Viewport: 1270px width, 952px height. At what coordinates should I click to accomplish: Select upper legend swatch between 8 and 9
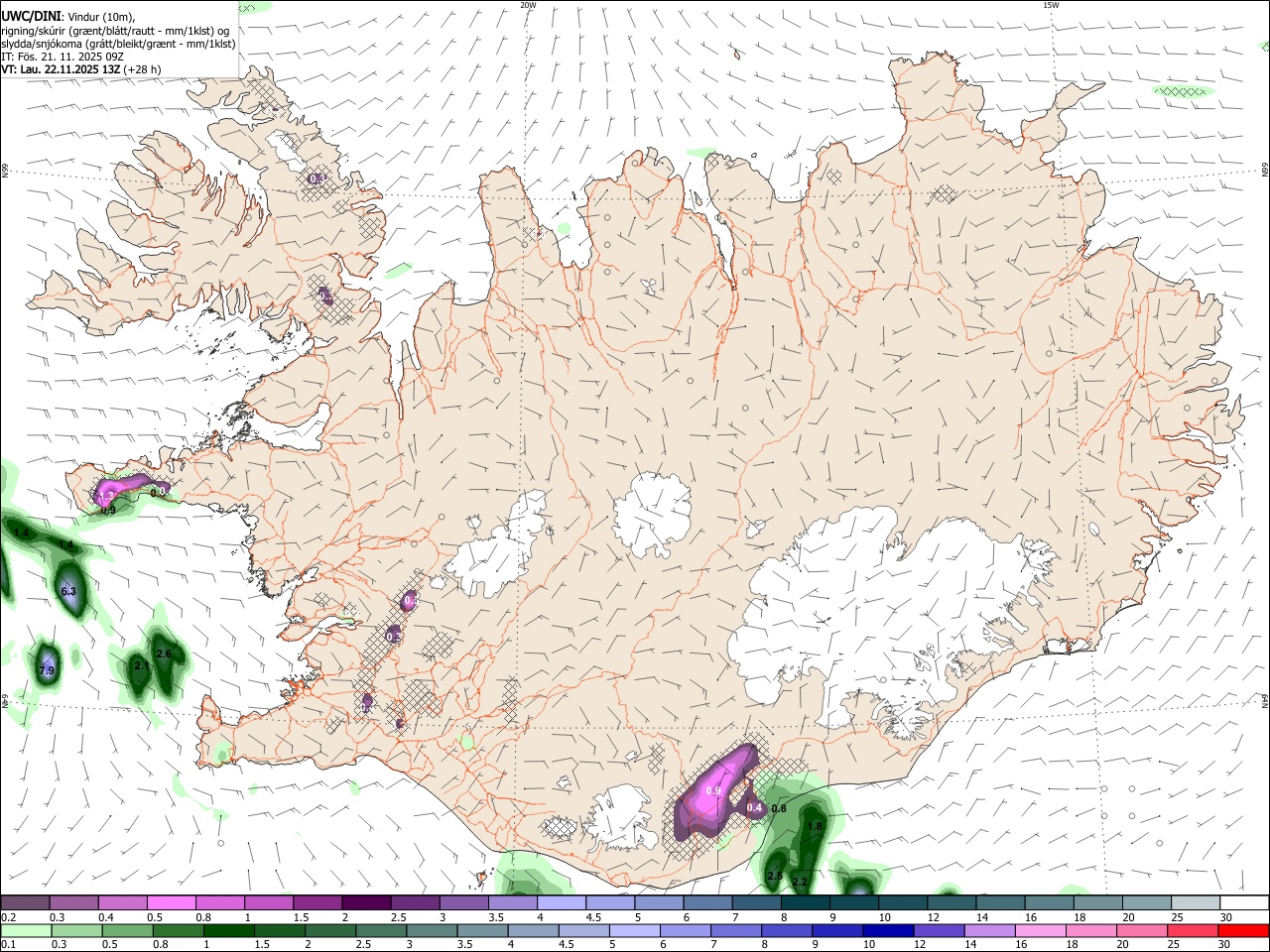(x=805, y=902)
